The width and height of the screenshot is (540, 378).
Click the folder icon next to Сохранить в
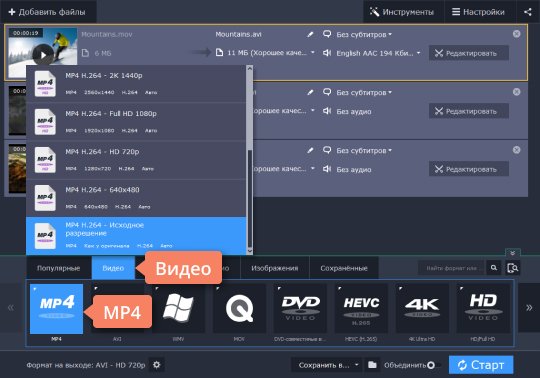pos(372,365)
